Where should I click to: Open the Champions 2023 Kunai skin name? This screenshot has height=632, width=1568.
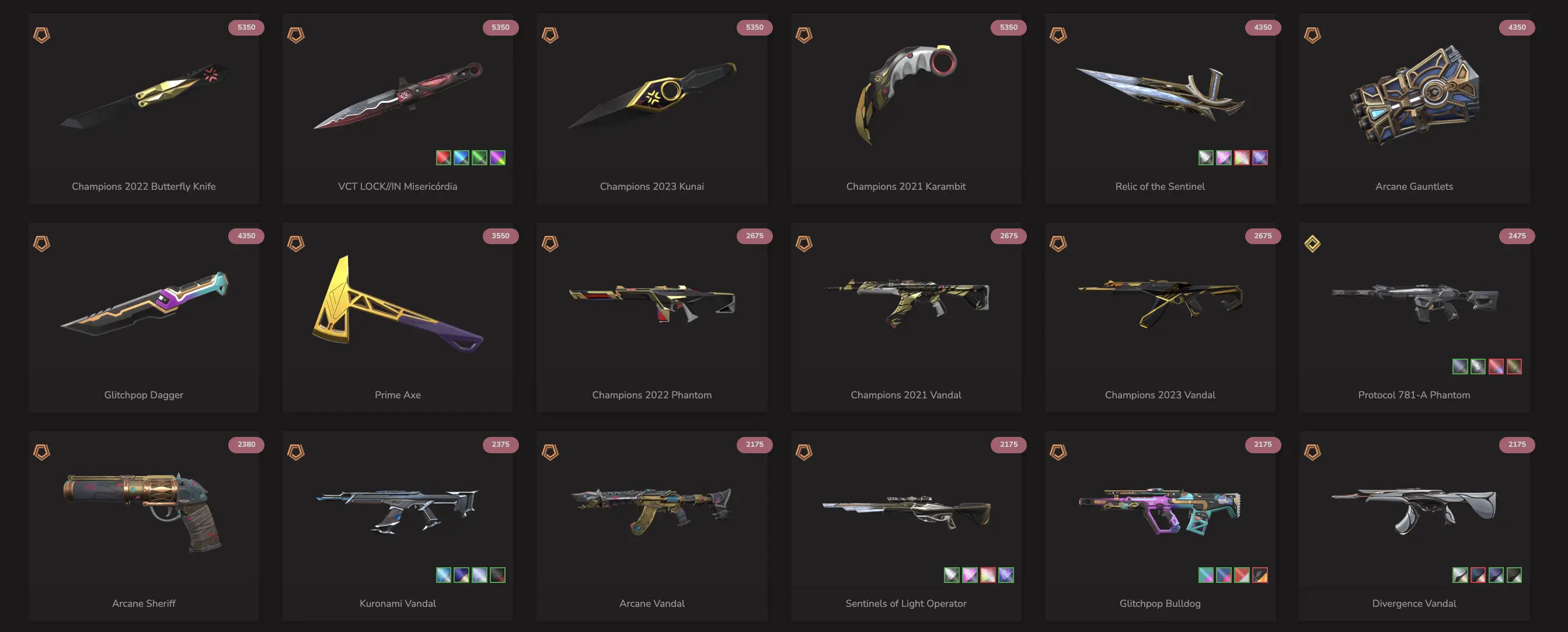click(651, 186)
